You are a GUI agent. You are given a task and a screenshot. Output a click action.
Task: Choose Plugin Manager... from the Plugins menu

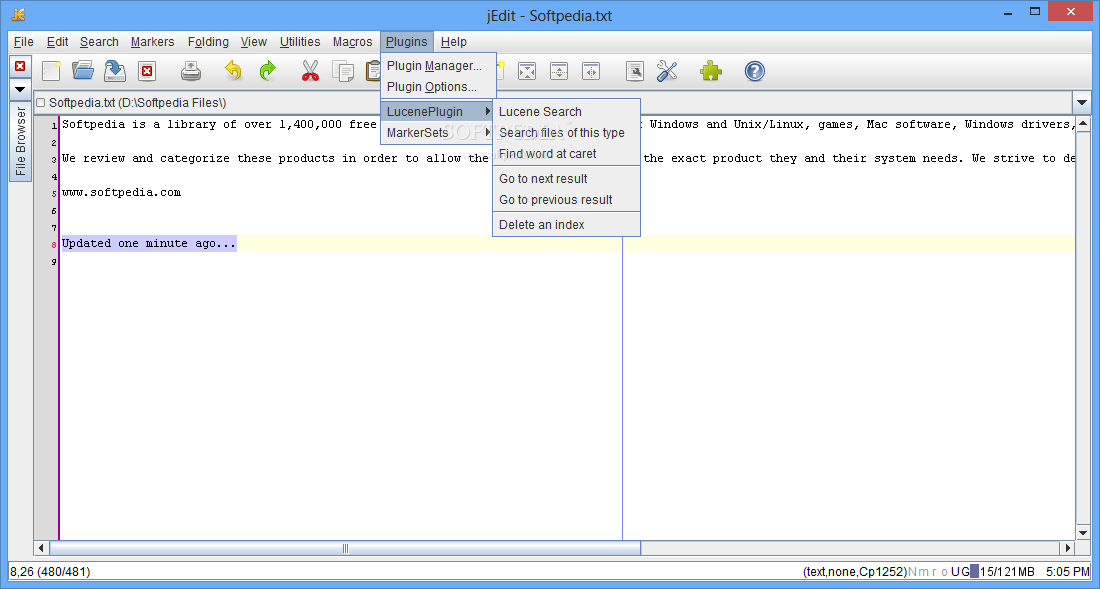(438, 66)
